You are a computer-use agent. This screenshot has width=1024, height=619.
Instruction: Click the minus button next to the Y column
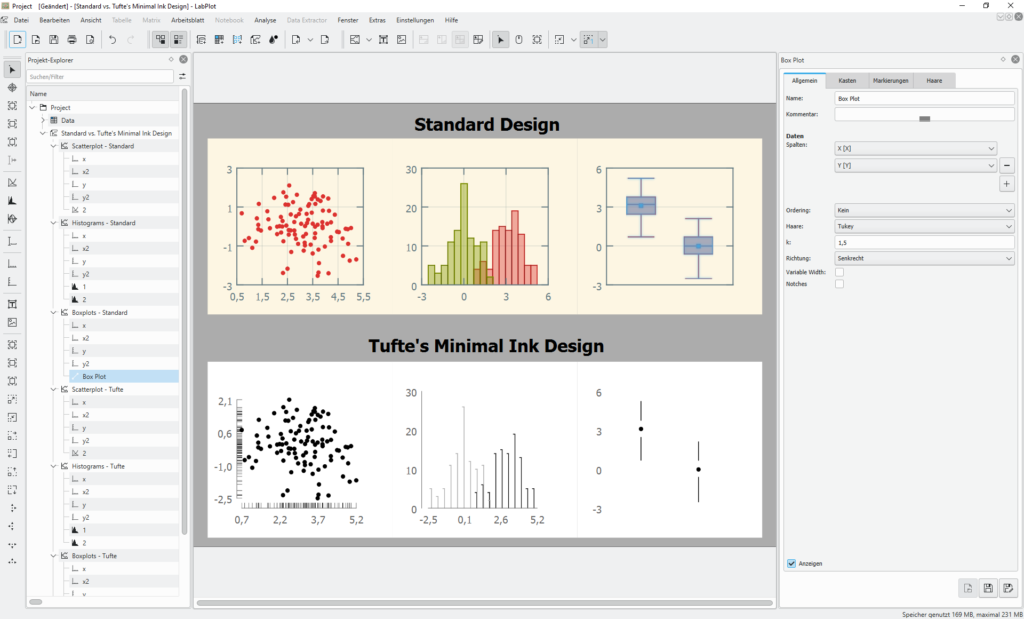[x=1007, y=166]
